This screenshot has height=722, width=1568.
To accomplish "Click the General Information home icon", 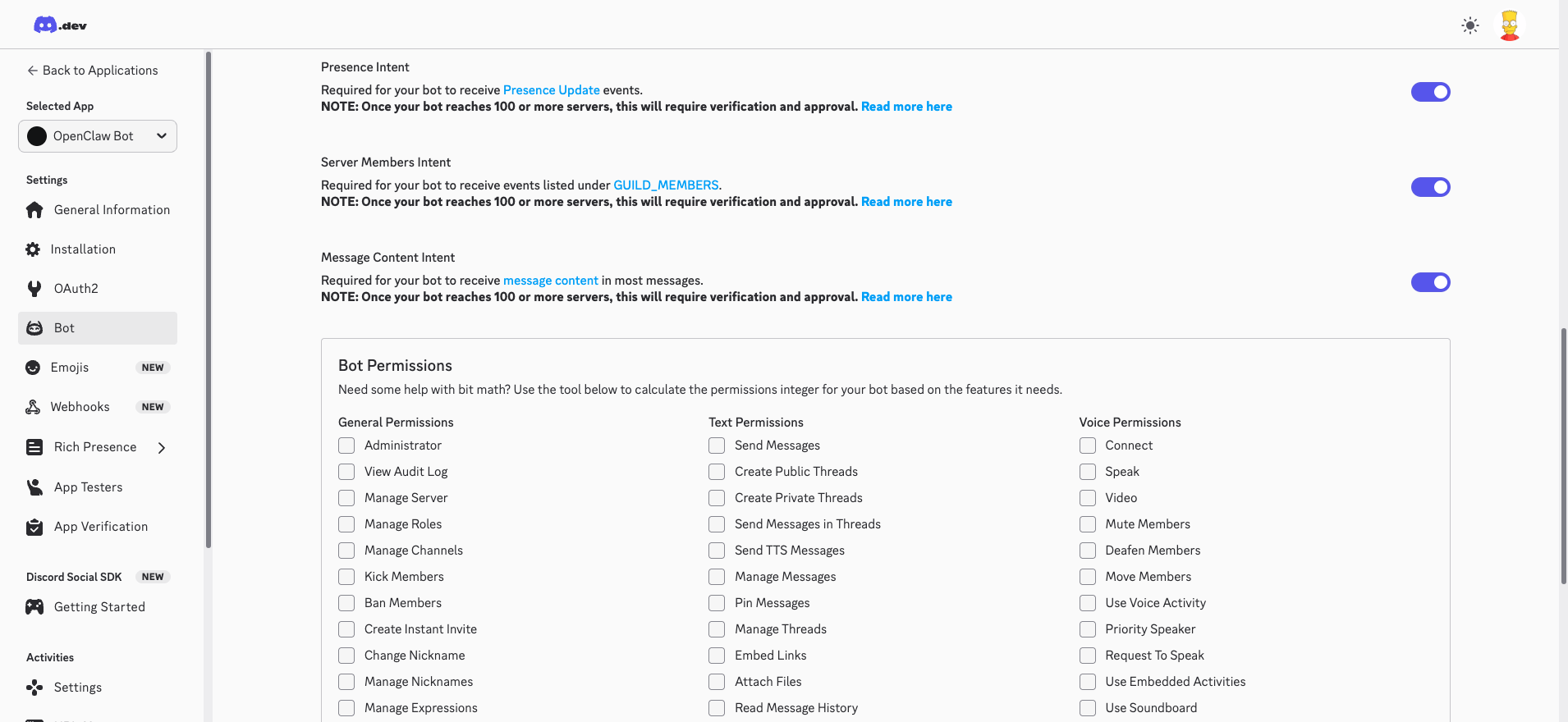I will point(34,210).
